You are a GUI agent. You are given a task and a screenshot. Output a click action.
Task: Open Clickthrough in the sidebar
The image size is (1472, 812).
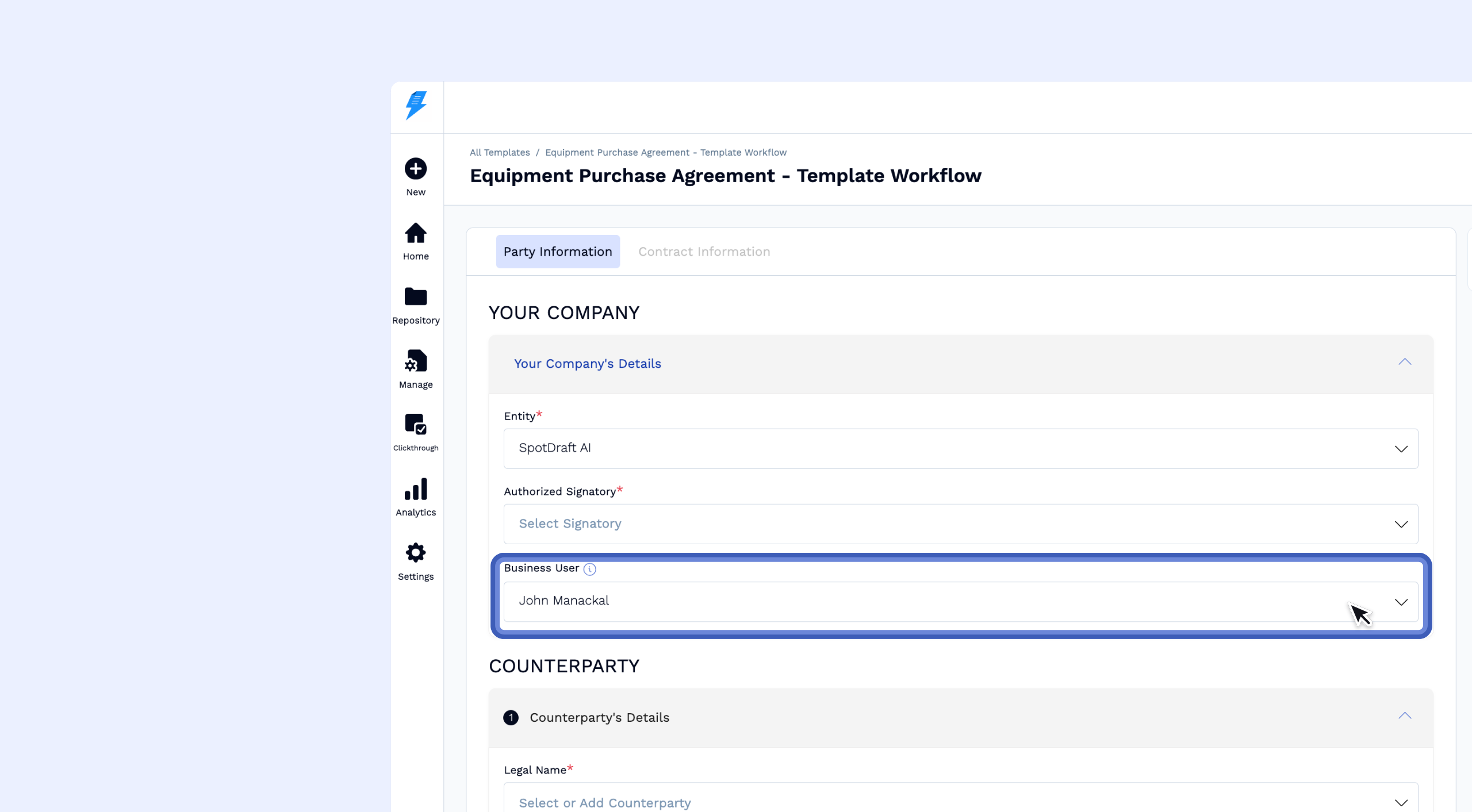(416, 425)
